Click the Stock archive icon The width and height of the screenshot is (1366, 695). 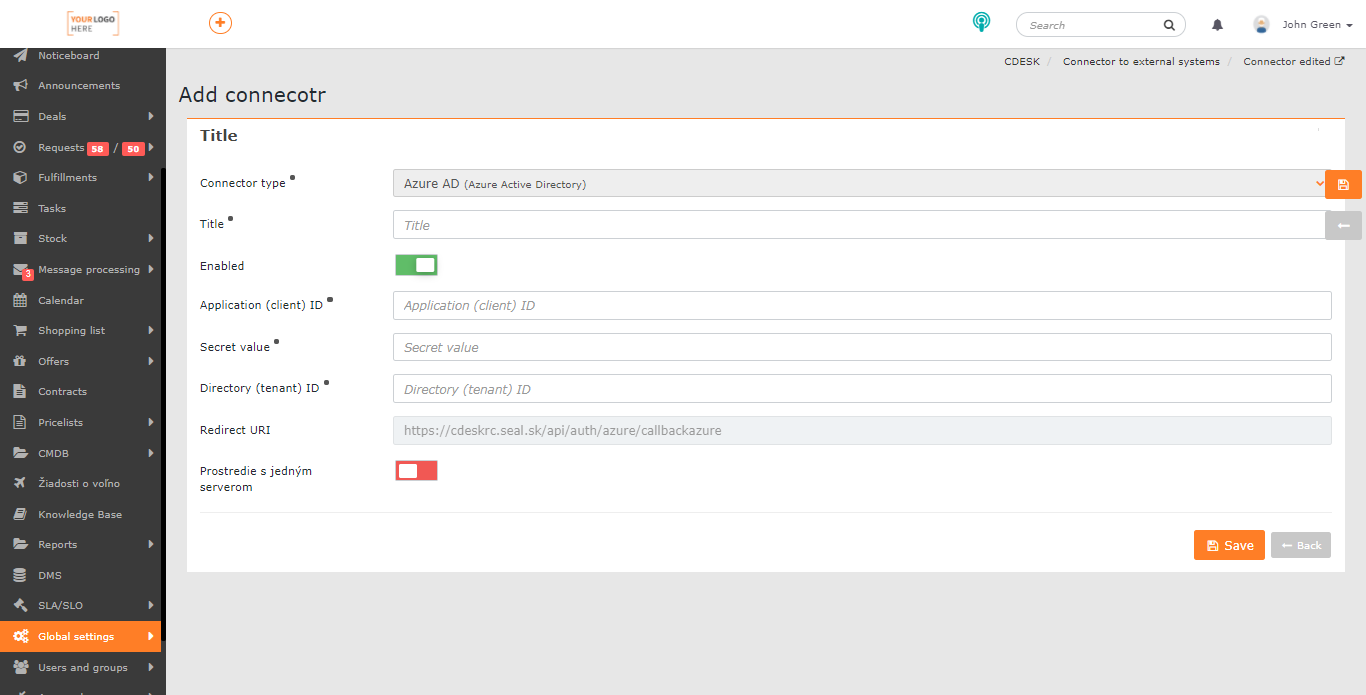(x=20, y=238)
